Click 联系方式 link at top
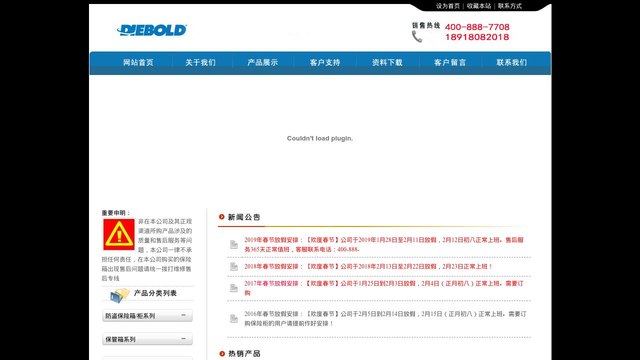The image size is (640, 360). point(510,6)
